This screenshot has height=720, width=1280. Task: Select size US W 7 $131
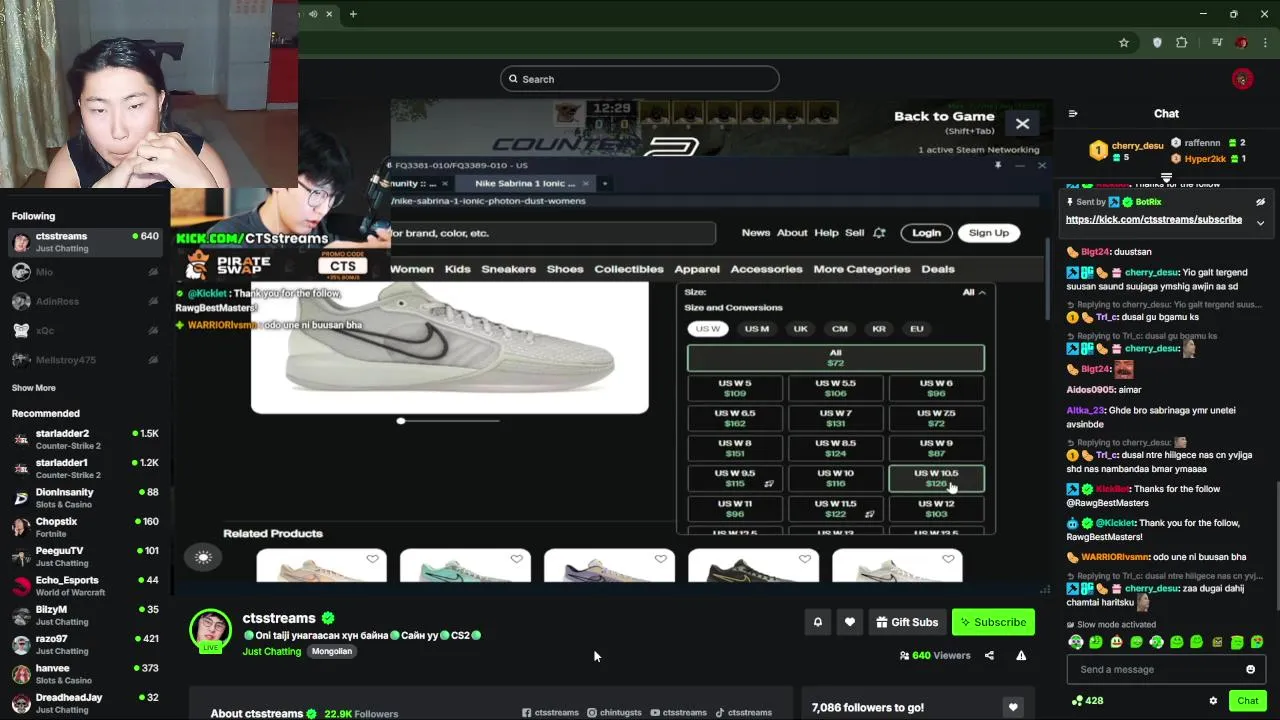836,418
